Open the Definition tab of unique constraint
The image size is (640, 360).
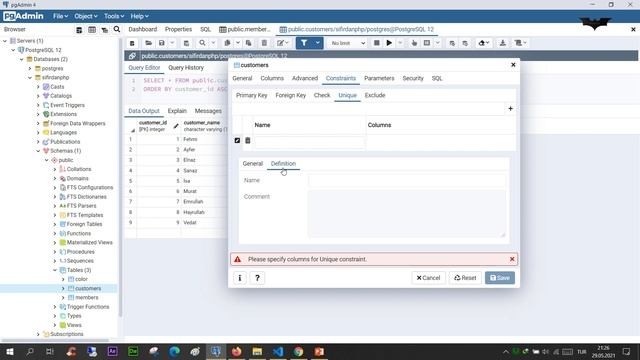(x=283, y=163)
